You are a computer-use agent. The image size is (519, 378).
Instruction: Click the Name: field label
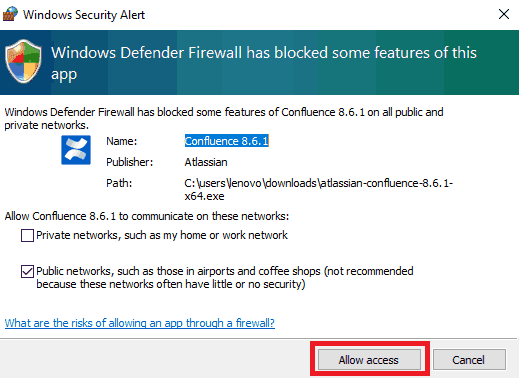[122, 141]
